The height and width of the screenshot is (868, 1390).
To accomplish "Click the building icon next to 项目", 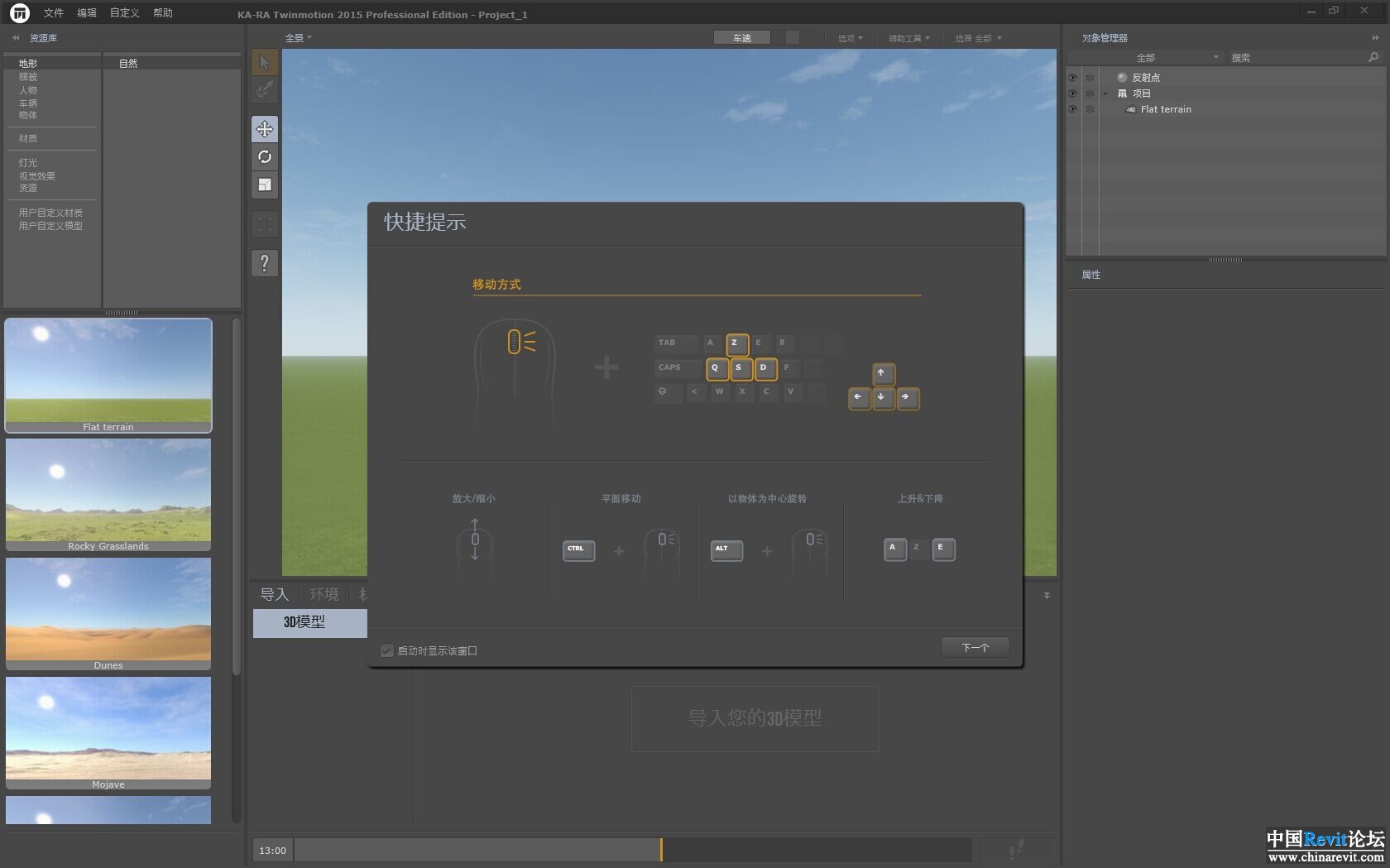I will pos(1122,94).
